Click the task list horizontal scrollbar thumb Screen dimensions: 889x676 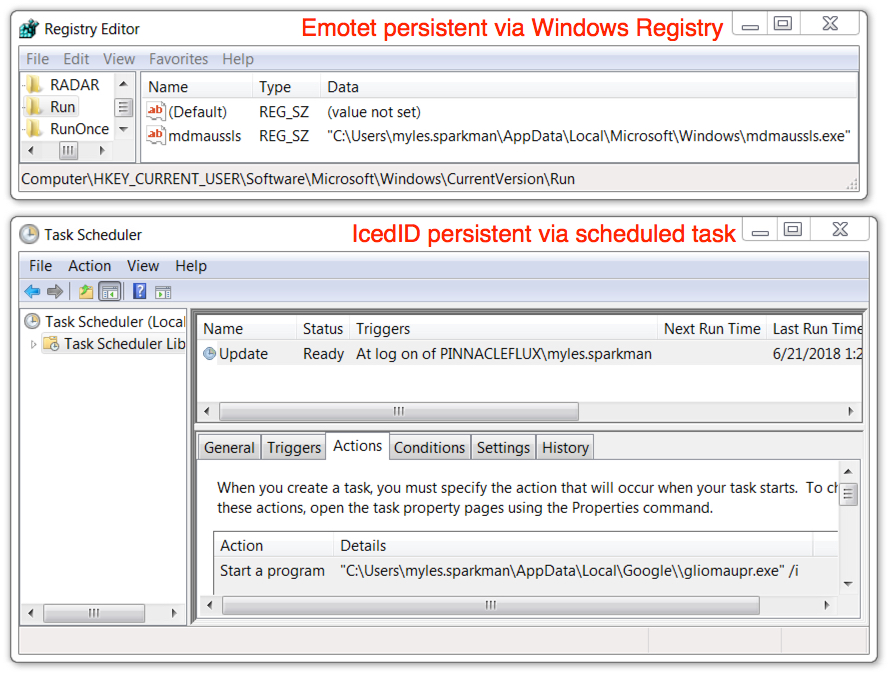399,411
